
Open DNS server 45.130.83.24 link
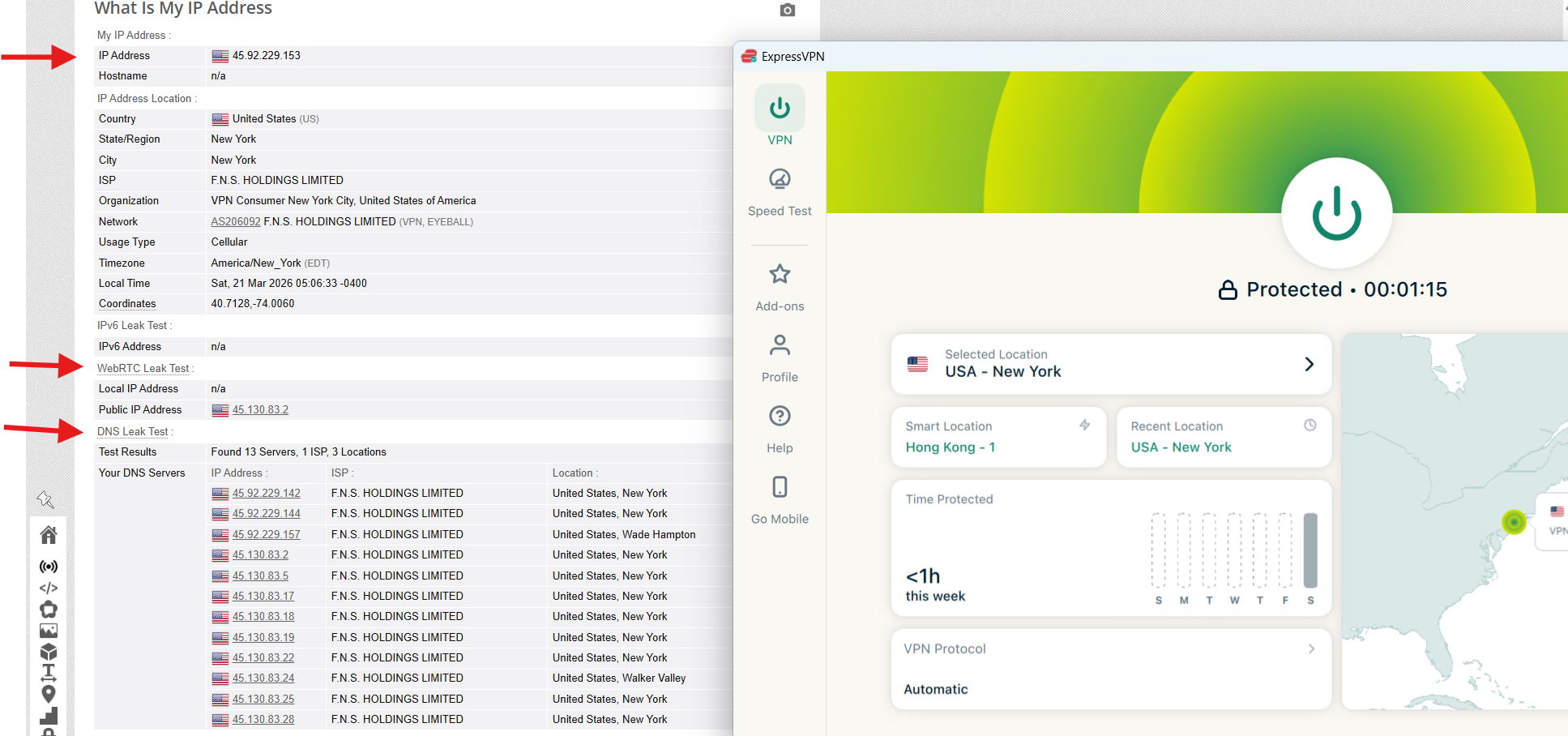(x=263, y=678)
